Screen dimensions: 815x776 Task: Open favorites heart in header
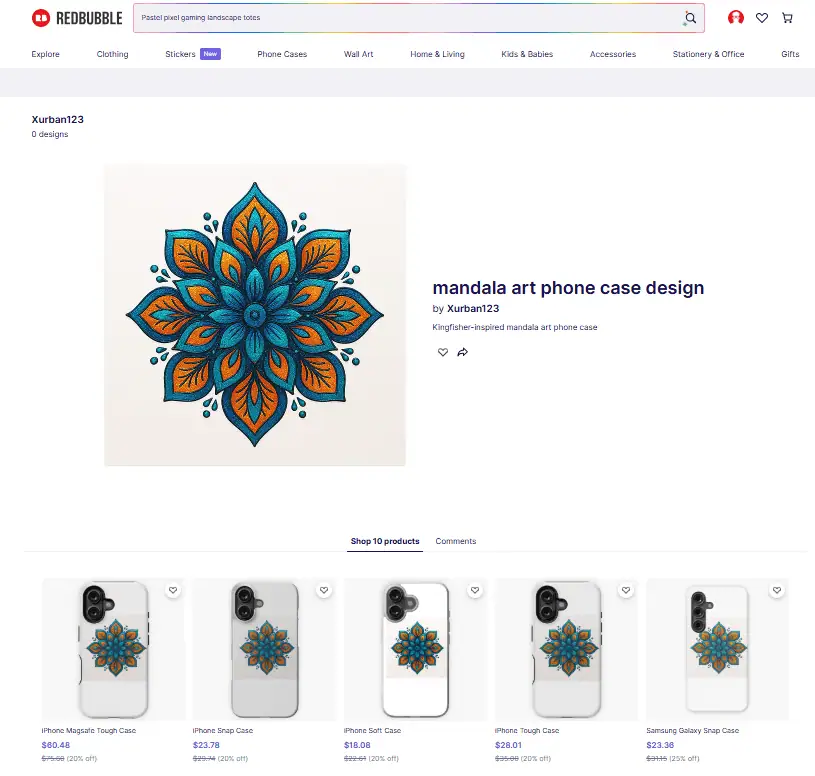click(x=761, y=18)
